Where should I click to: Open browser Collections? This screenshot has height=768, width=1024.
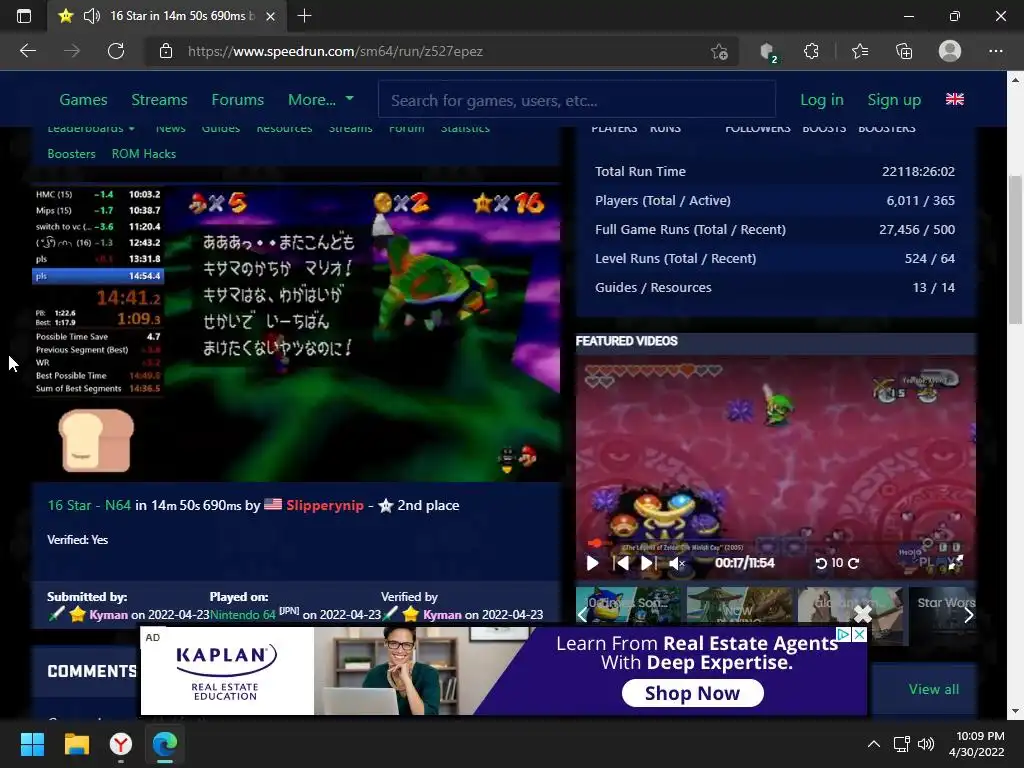coord(904,51)
